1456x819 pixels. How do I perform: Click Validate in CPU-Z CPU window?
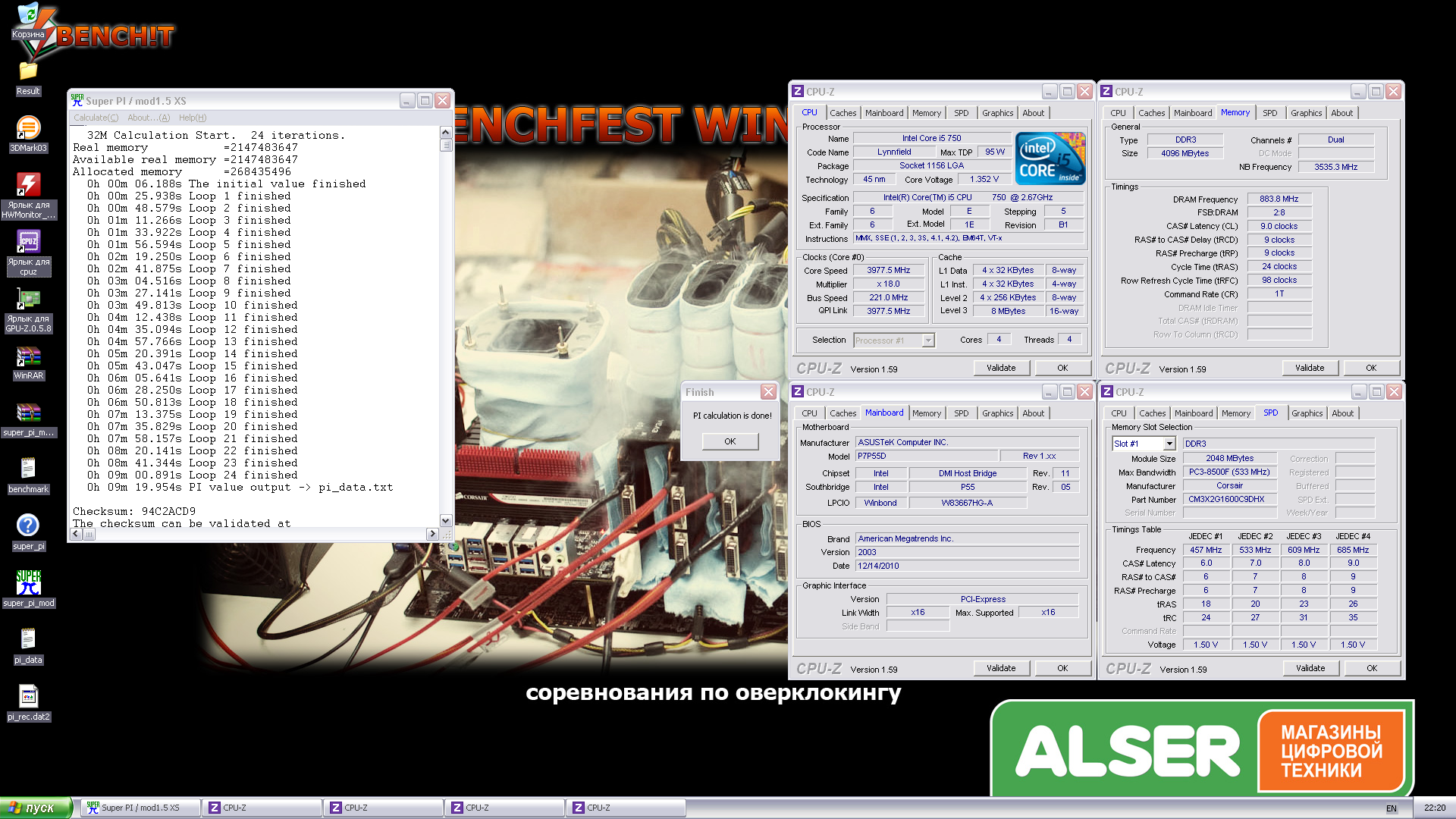[1001, 368]
